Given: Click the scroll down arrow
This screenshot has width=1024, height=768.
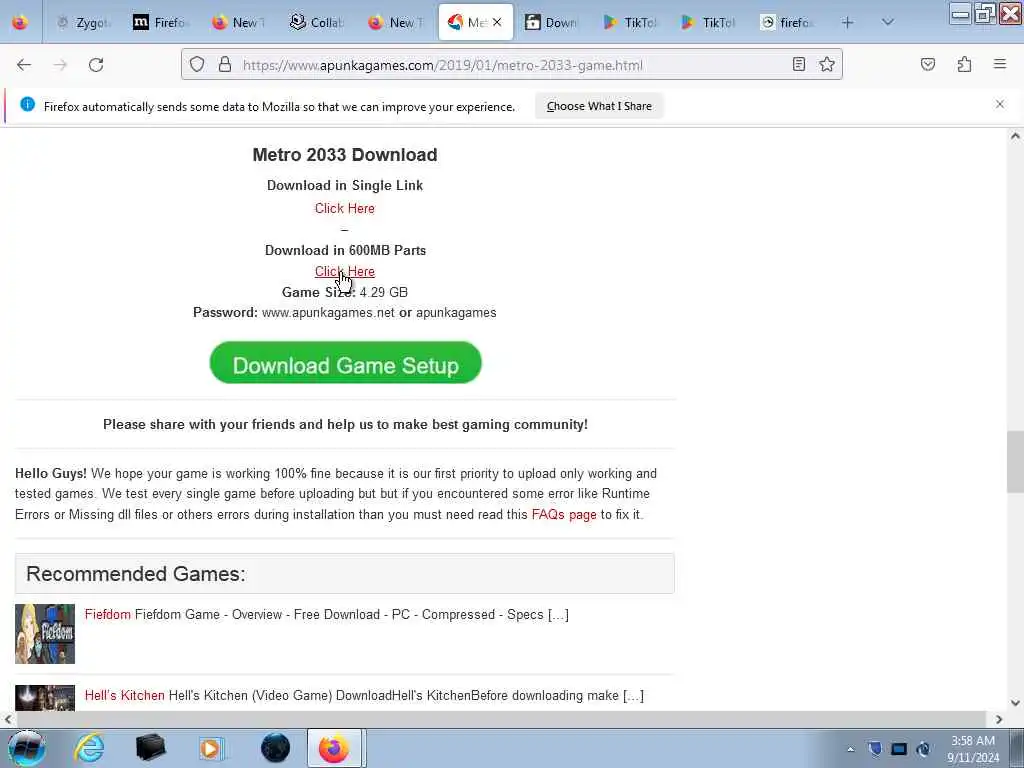Looking at the screenshot, I should 1015,703.
